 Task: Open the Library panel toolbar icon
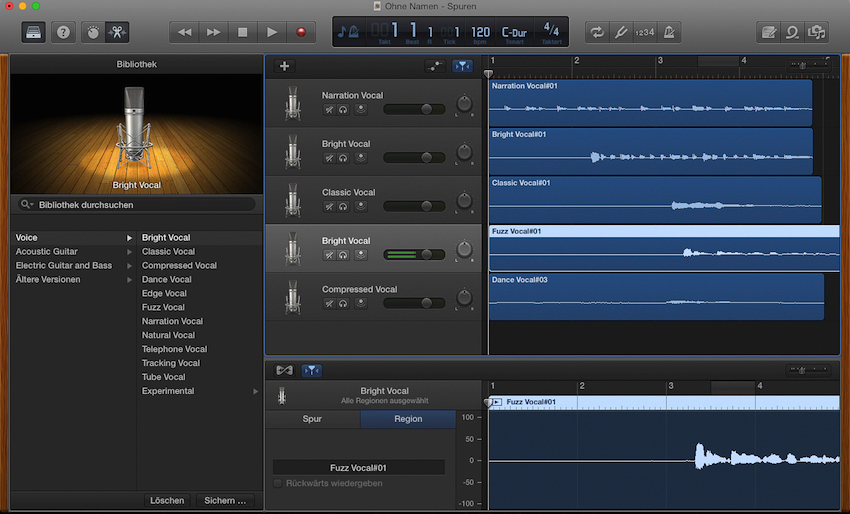point(34,32)
